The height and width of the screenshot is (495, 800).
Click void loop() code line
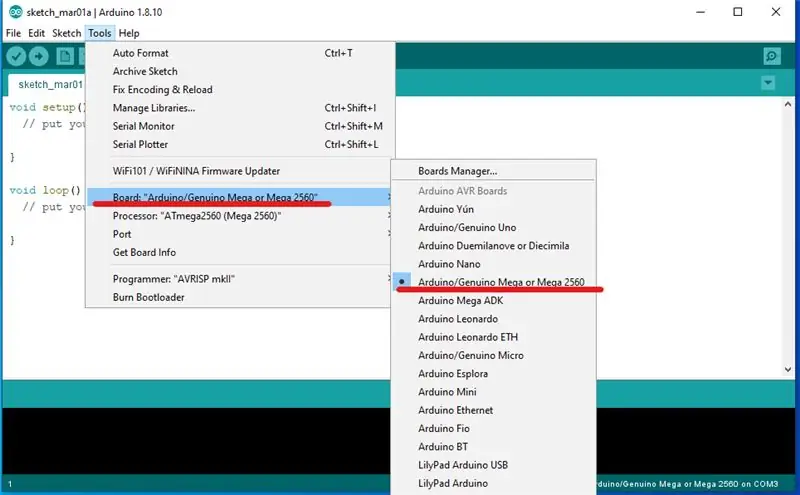pos(45,190)
